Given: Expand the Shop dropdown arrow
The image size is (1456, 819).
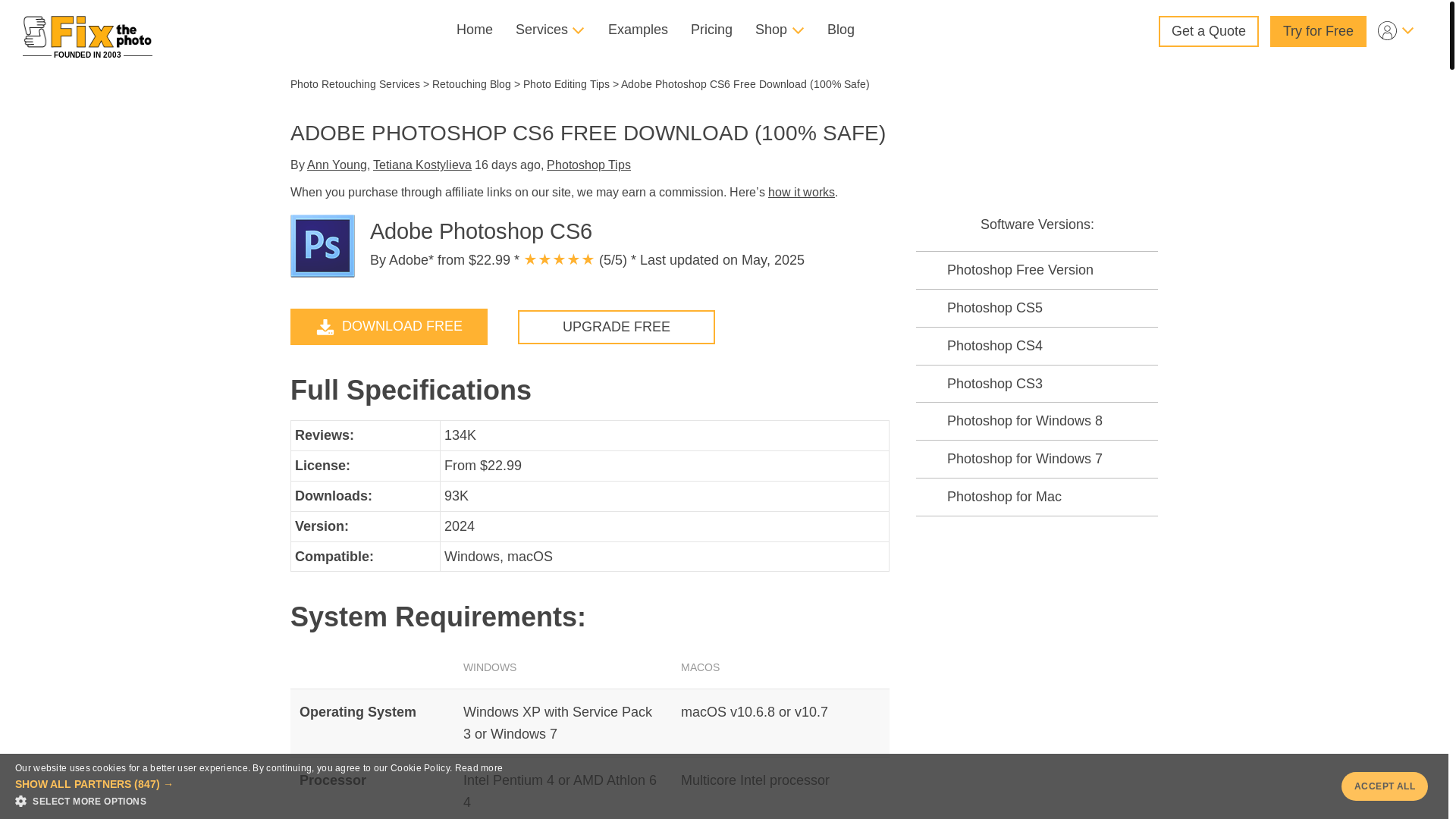Looking at the screenshot, I should (798, 31).
